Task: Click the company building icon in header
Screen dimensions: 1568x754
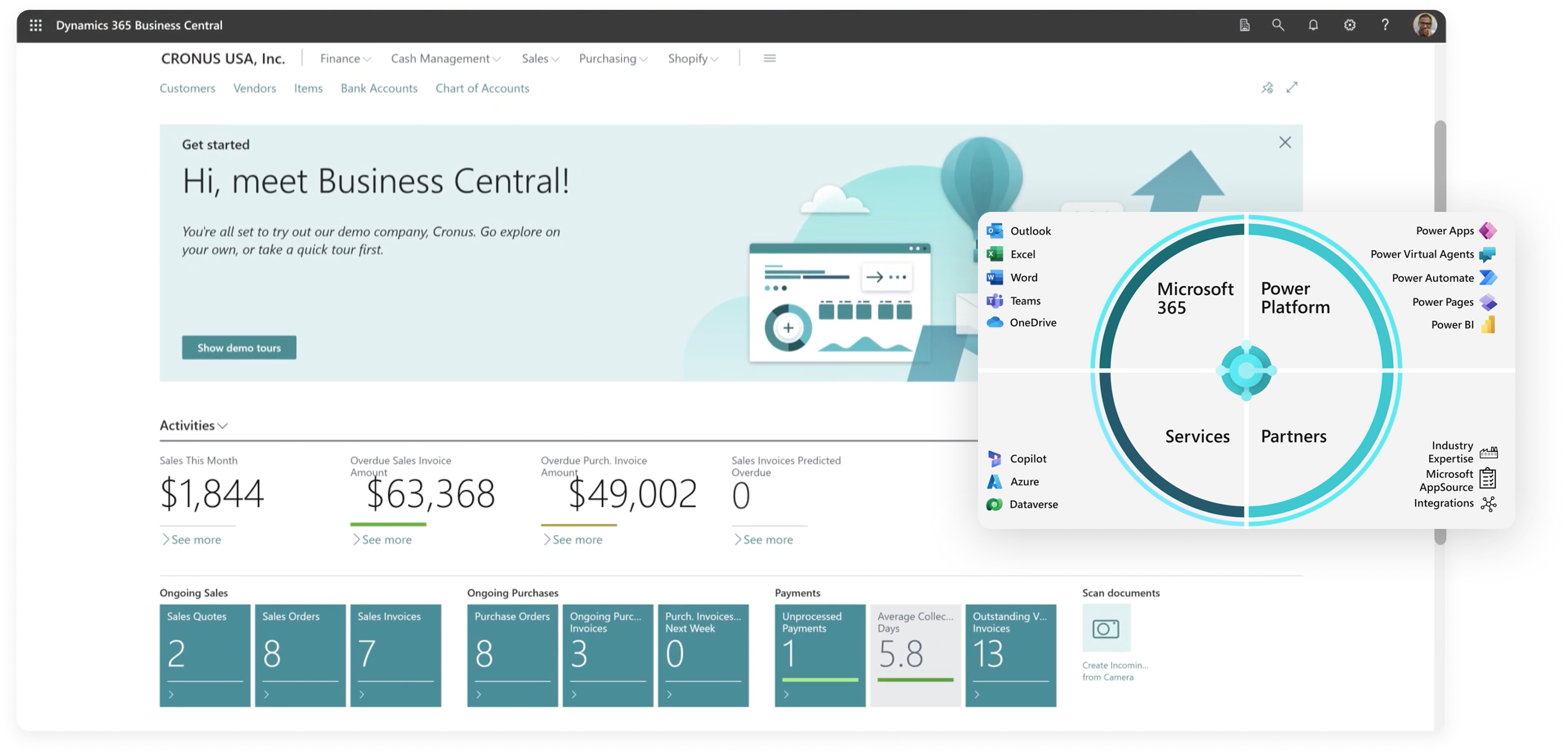Action: [1245, 25]
